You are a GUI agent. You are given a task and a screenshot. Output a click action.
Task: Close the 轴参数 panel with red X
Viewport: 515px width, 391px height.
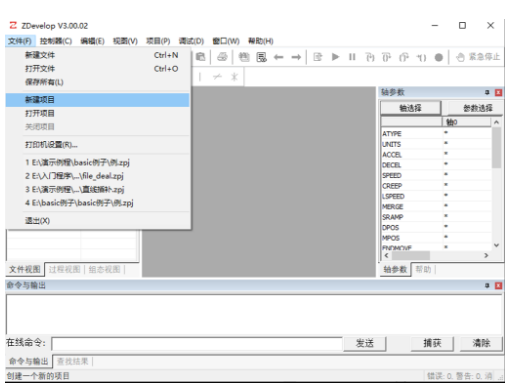[498, 92]
